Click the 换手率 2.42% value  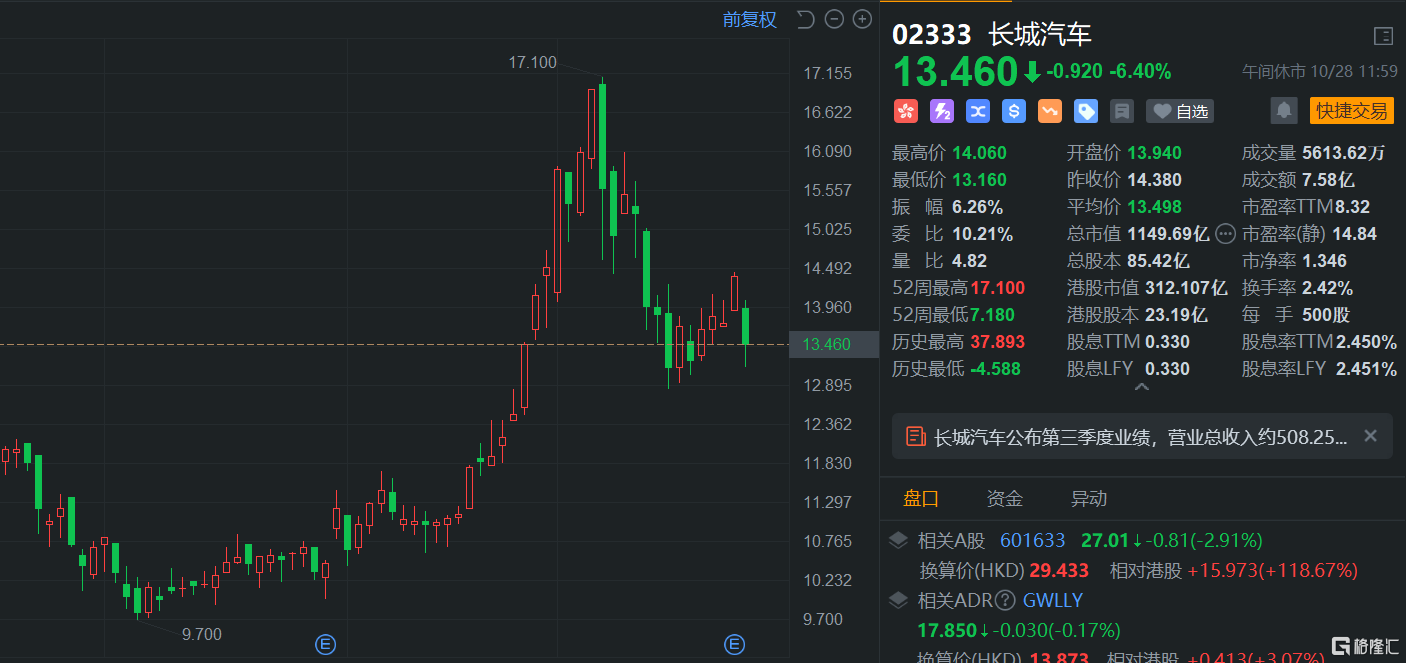1328,288
